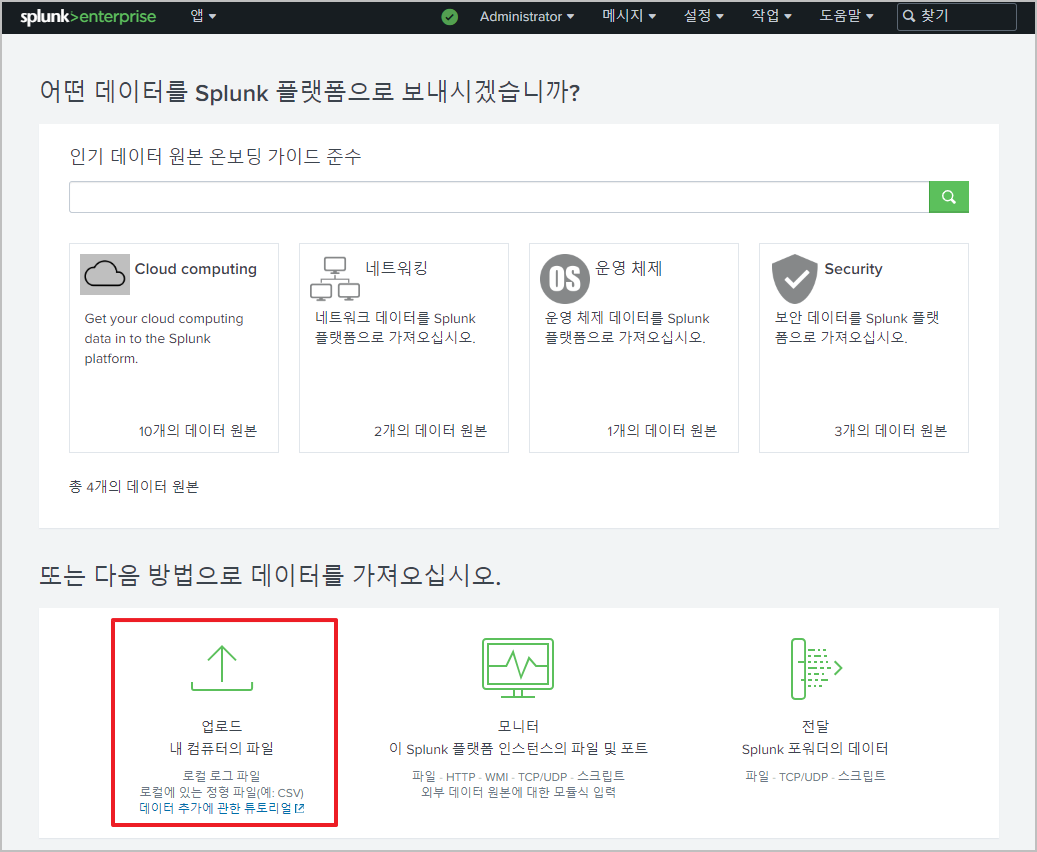Open the Administrator menu

526,17
